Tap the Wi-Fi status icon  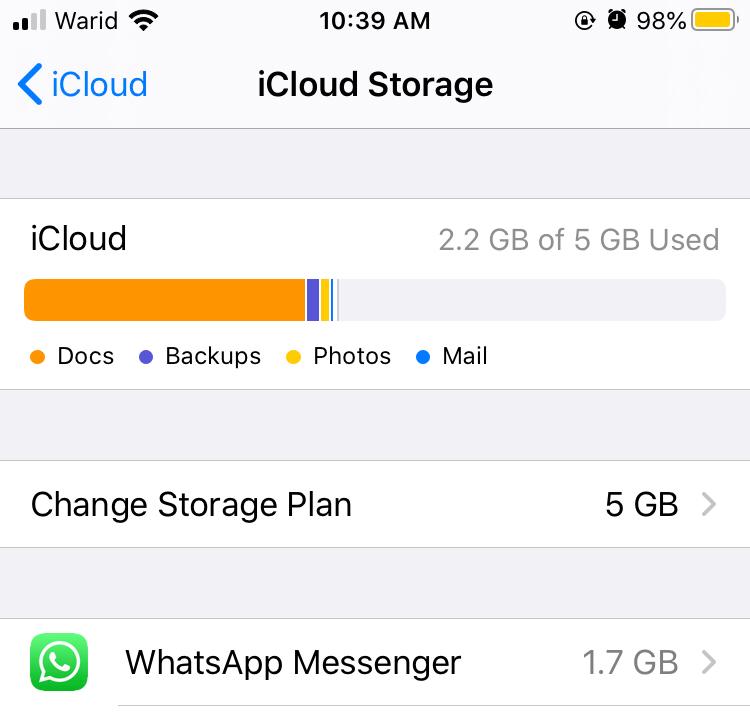pos(143,21)
